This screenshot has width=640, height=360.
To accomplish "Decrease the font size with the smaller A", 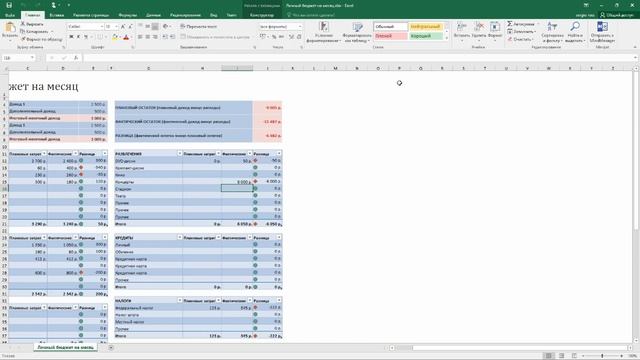I will [x=130, y=27].
